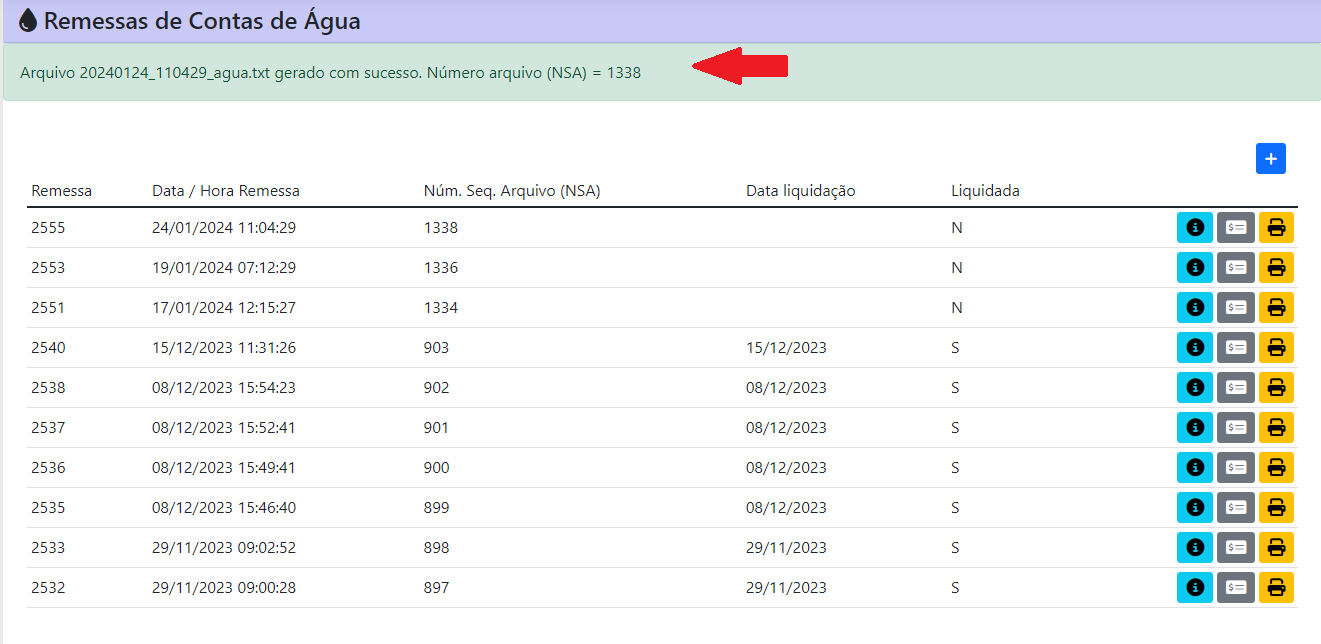Click the Remessa column header
Image resolution: width=1321 pixels, height=644 pixels.
[x=62, y=191]
